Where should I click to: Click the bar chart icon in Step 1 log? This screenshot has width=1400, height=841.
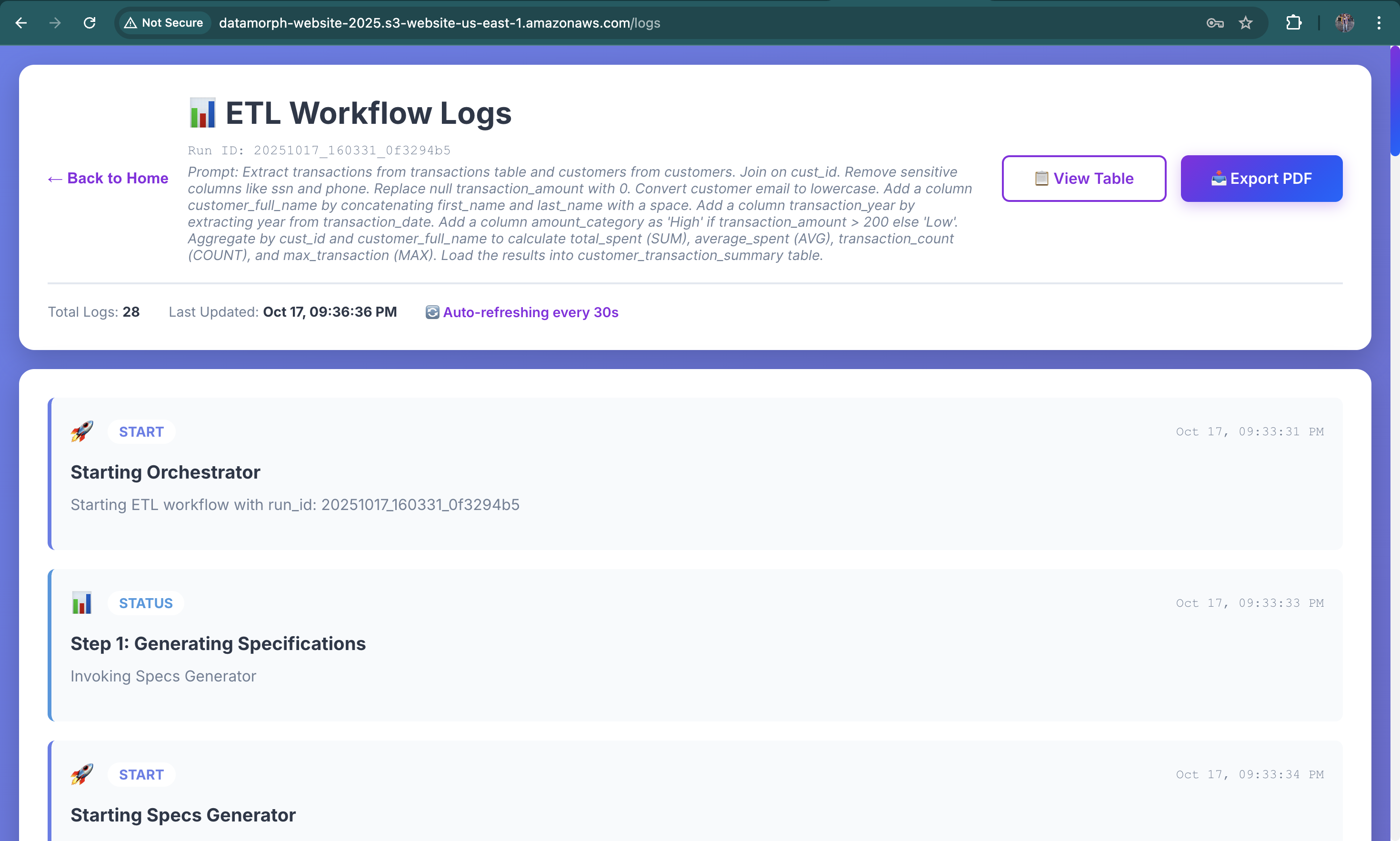82,602
